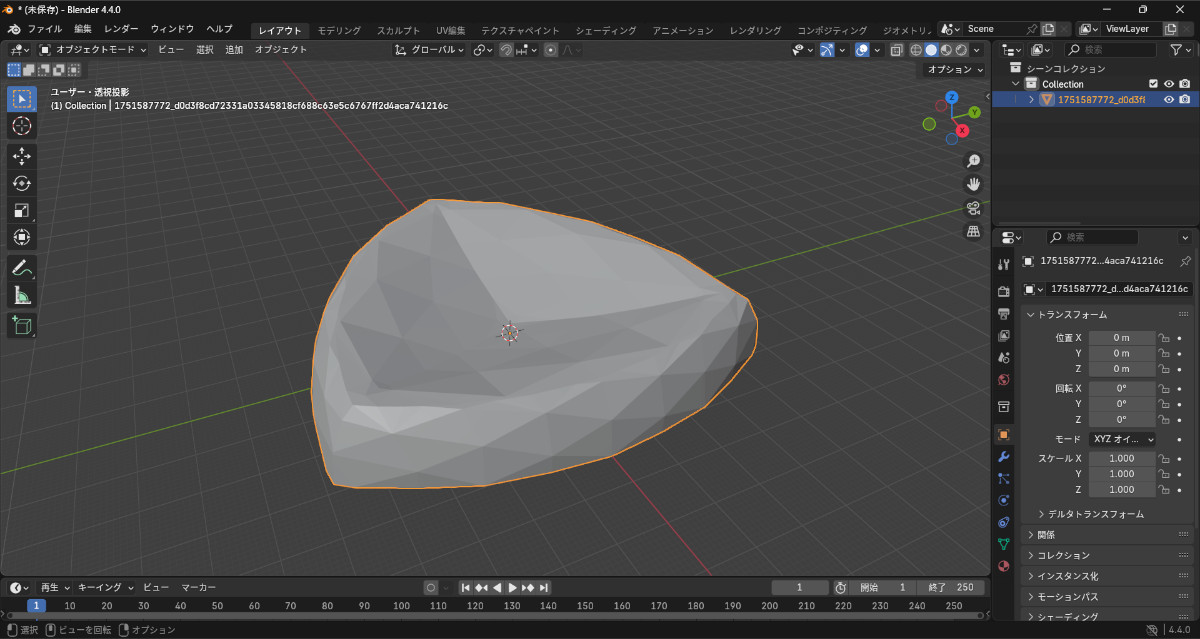Toggle render camera icon for Collection
The image size is (1200, 639).
1184,84
